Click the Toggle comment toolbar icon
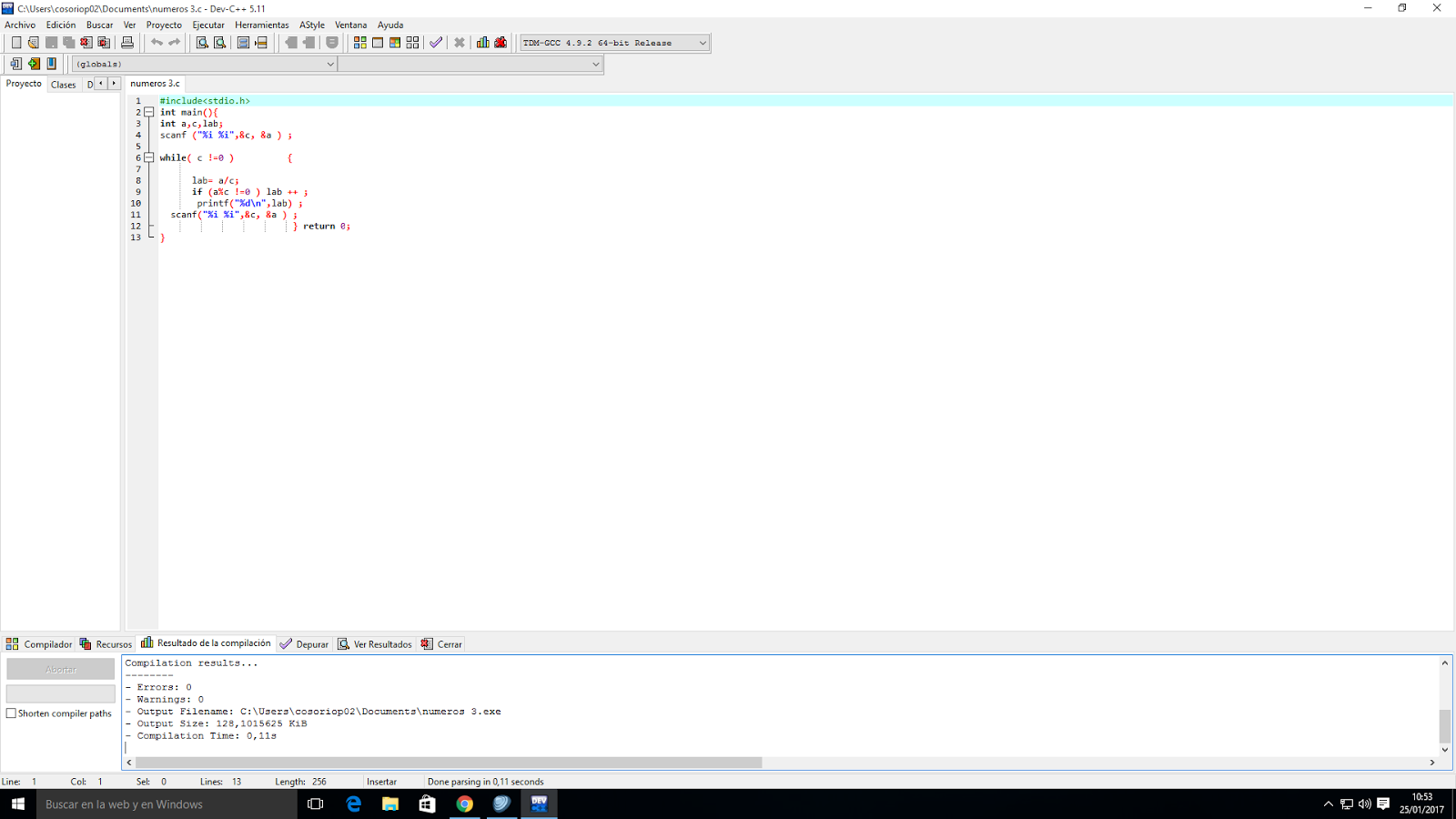Image resolution: width=1456 pixels, height=819 pixels. click(332, 43)
